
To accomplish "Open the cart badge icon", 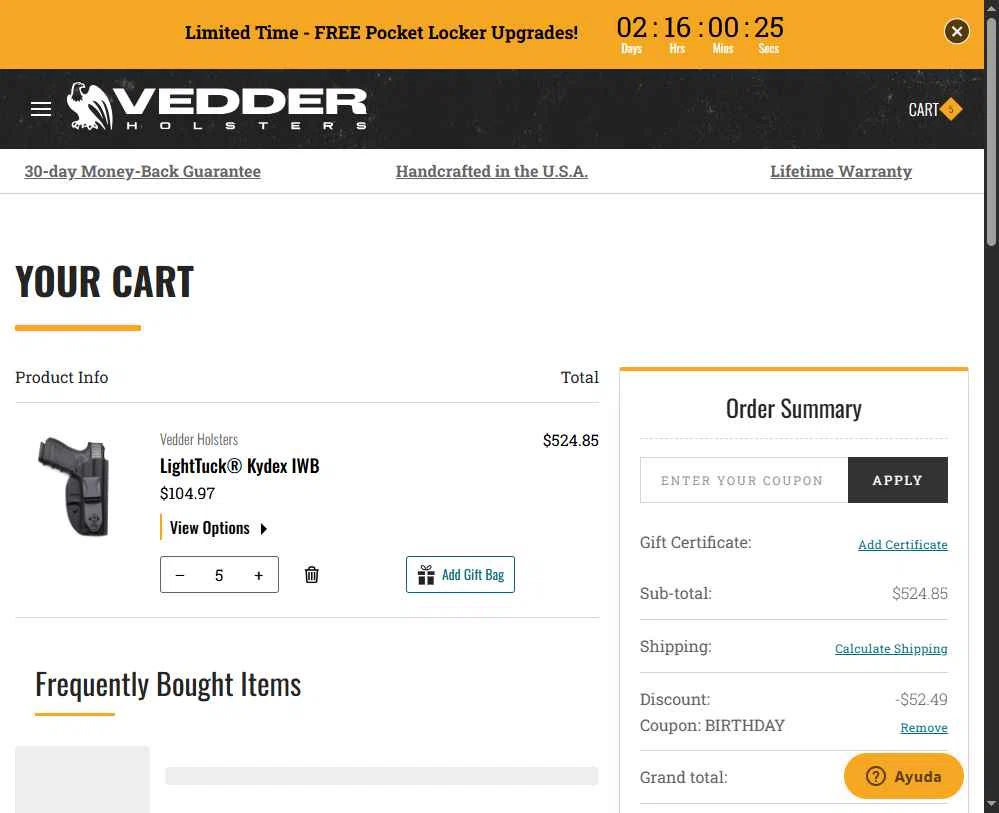I will tap(951, 110).
